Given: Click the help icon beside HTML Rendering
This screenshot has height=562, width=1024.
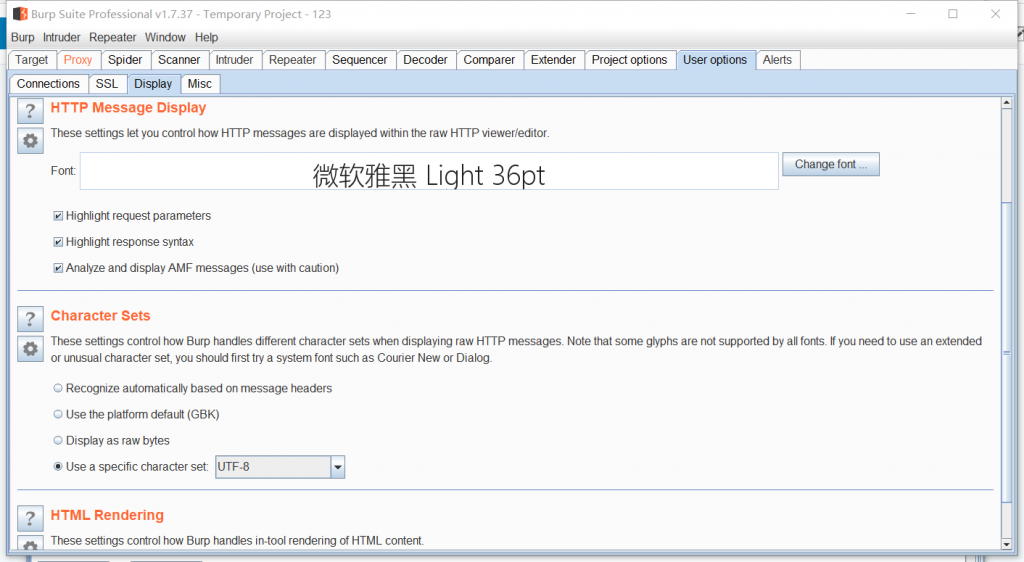Looking at the screenshot, I should coord(30,518).
